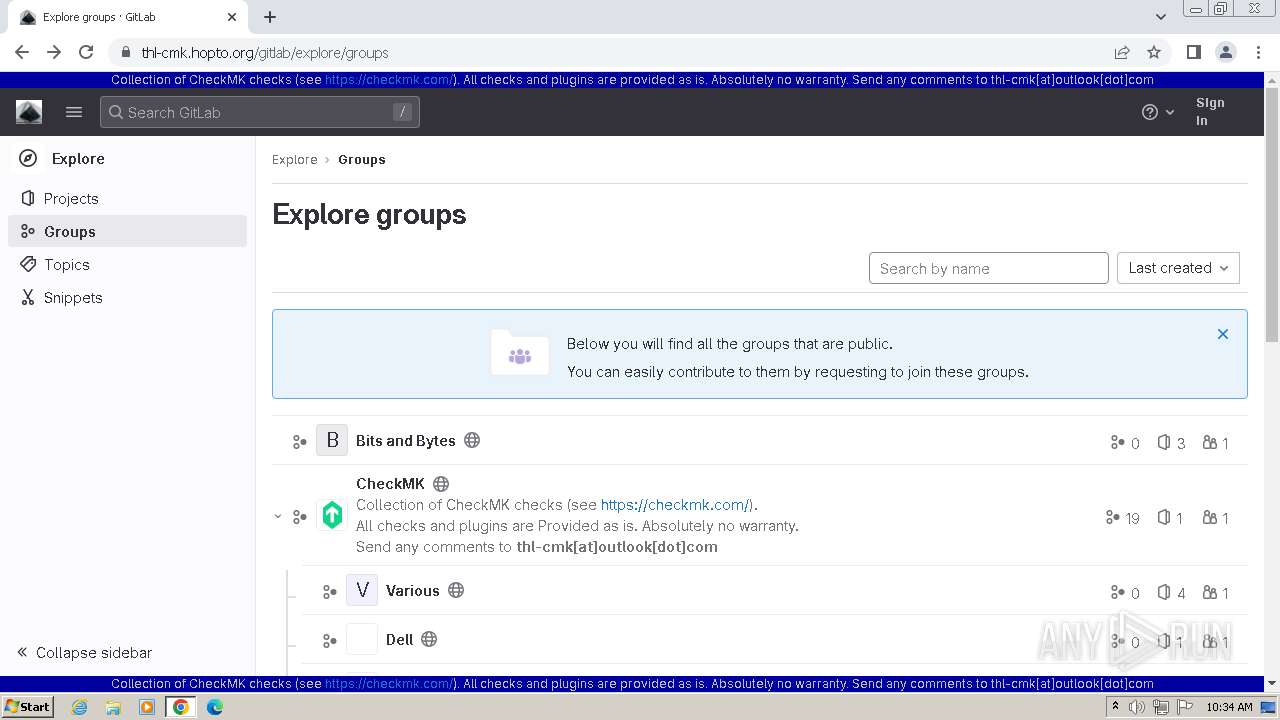Dismiss the public groups info banner
1280x720 pixels.
[x=1222, y=334]
